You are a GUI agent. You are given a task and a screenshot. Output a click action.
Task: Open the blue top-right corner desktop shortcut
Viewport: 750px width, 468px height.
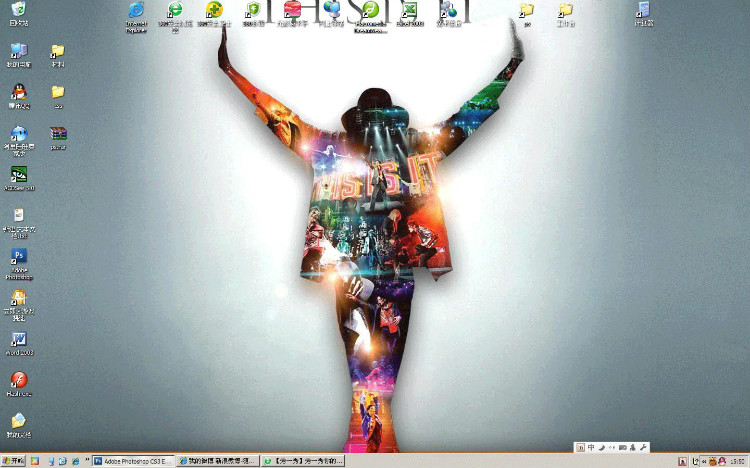point(644,14)
